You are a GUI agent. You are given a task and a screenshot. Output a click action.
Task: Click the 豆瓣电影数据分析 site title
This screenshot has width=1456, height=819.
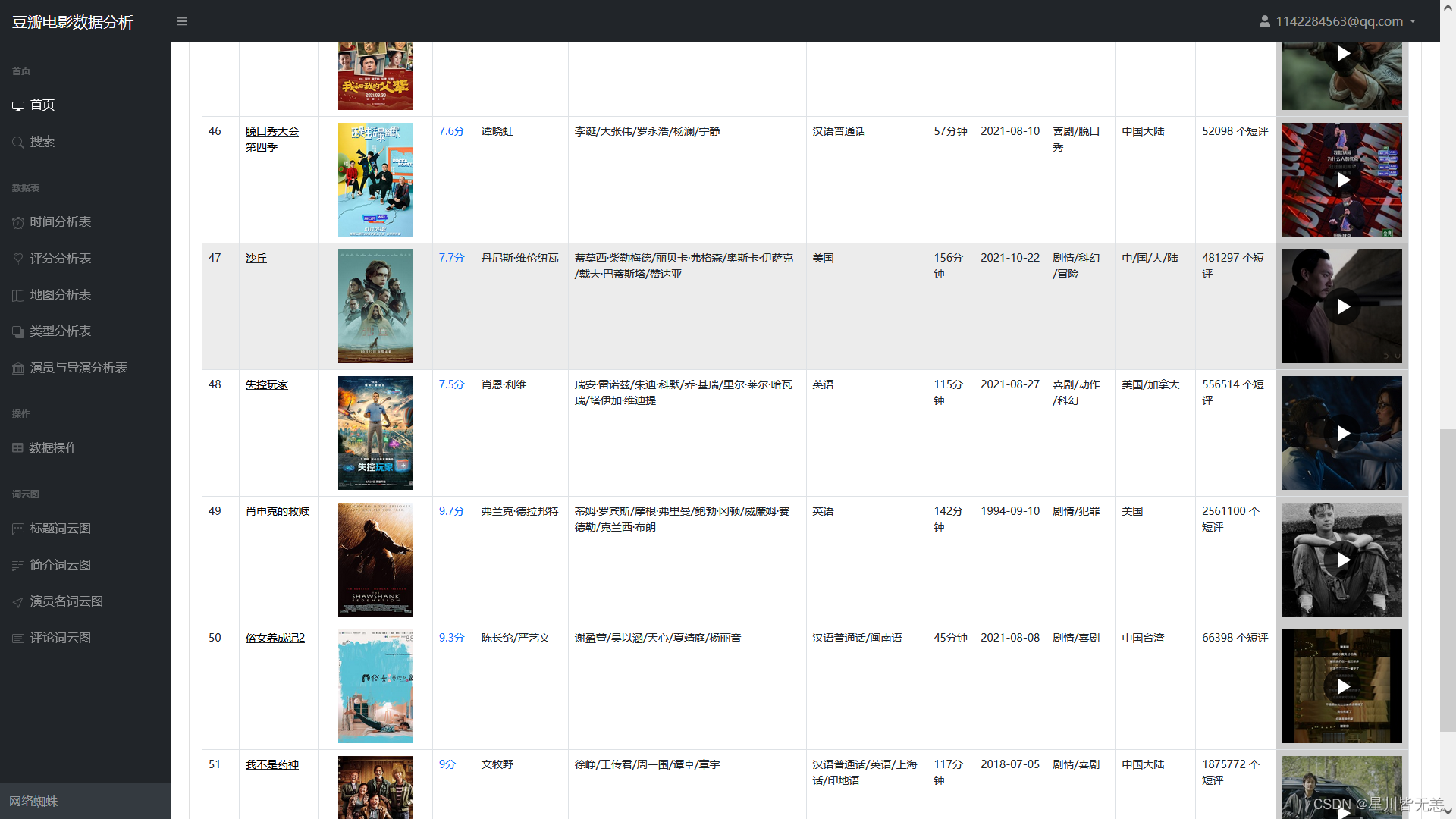click(x=73, y=22)
